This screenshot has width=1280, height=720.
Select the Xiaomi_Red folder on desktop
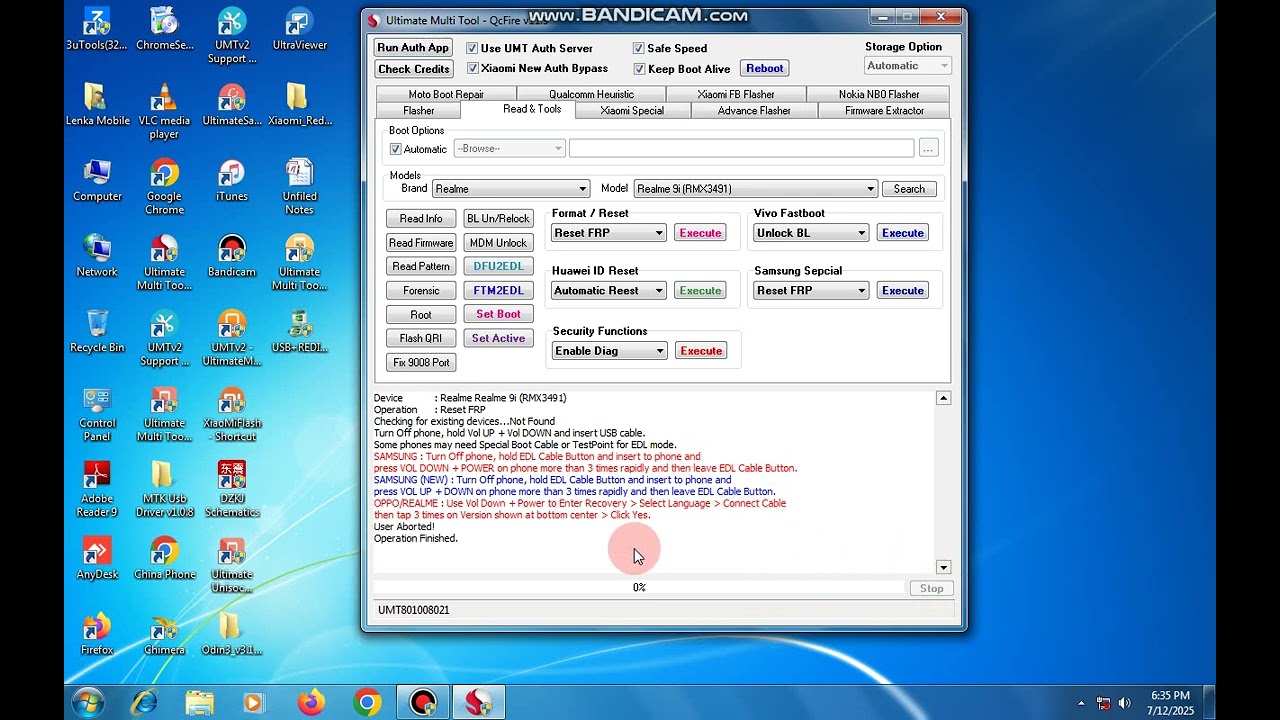(299, 105)
